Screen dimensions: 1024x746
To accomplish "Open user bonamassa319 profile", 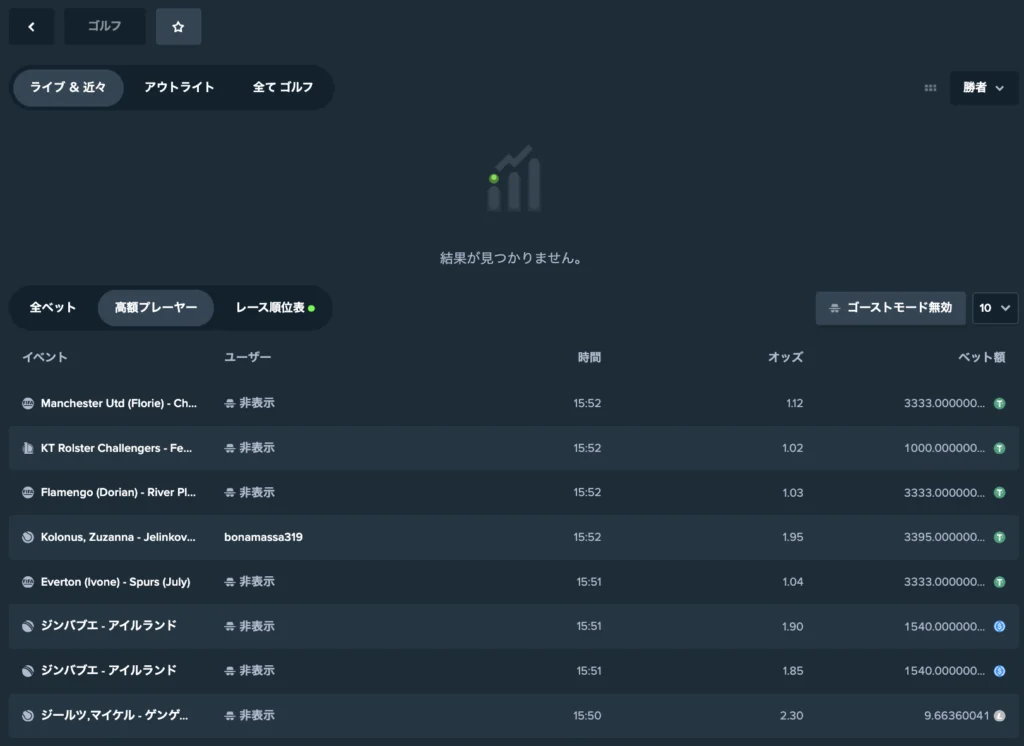I will [263, 537].
